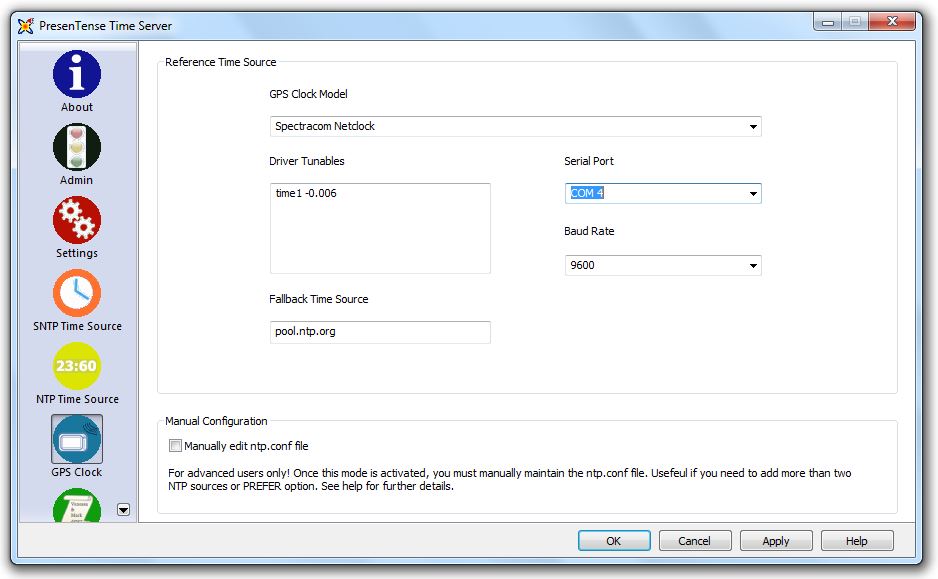Cancel the configuration changes

point(695,540)
